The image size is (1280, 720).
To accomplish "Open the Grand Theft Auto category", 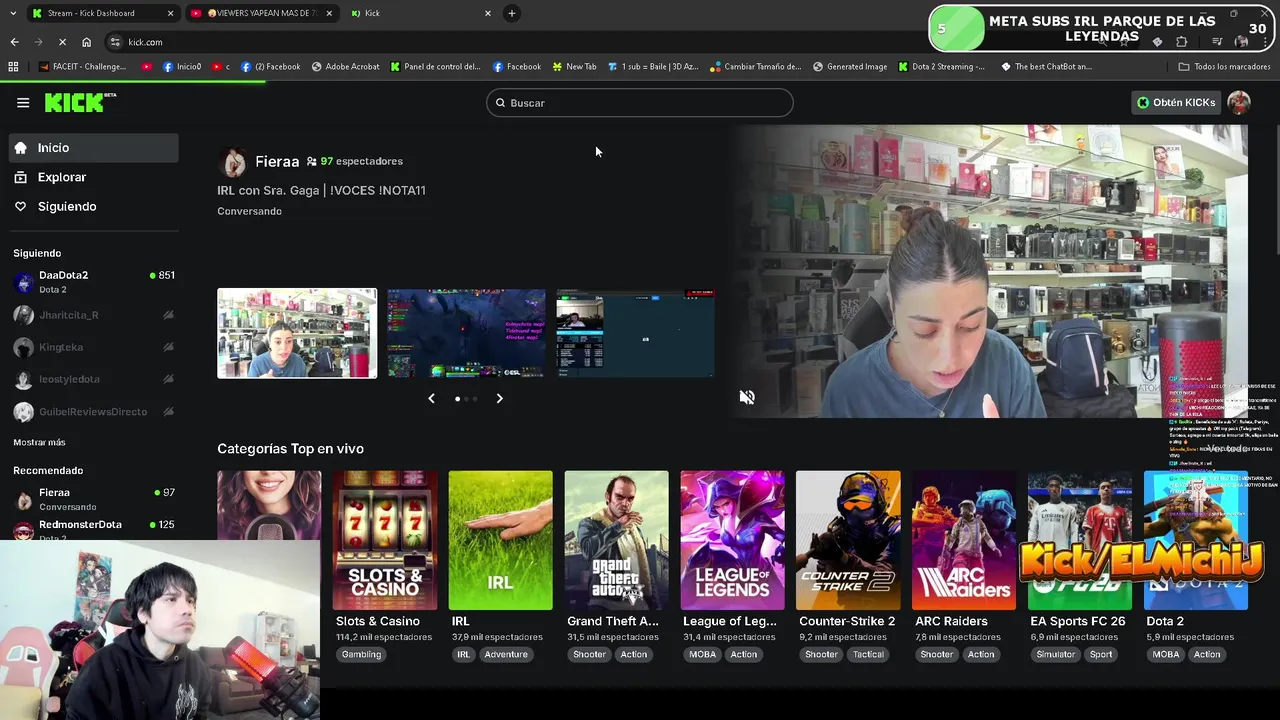I will [x=616, y=540].
